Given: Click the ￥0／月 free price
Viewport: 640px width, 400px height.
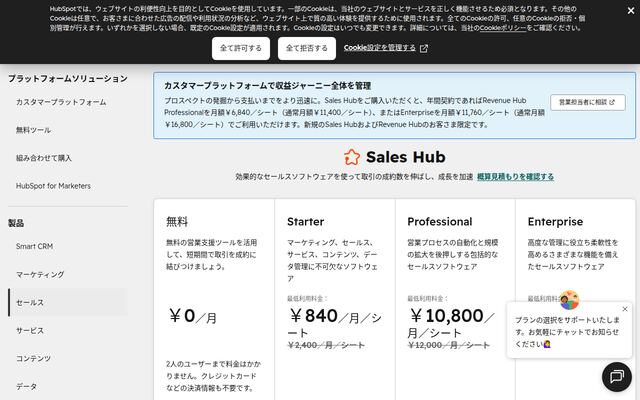Looking at the screenshot, I should [192, 316].
